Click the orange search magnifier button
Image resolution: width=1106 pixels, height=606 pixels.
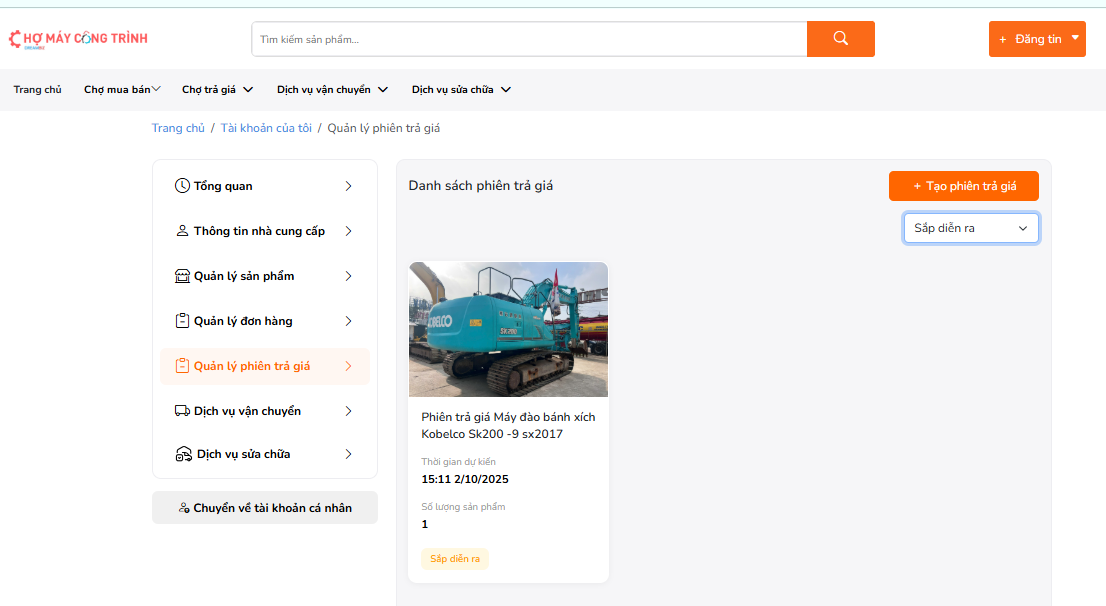840,39
